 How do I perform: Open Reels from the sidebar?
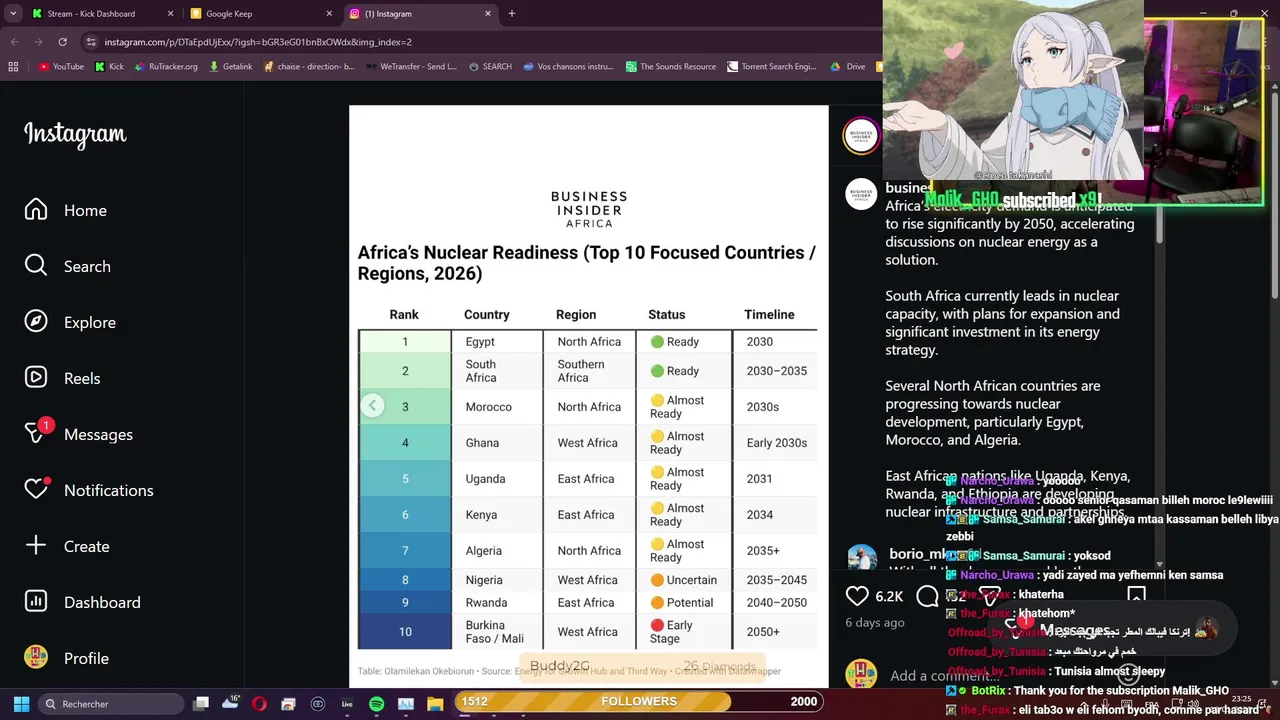[63, 378]
